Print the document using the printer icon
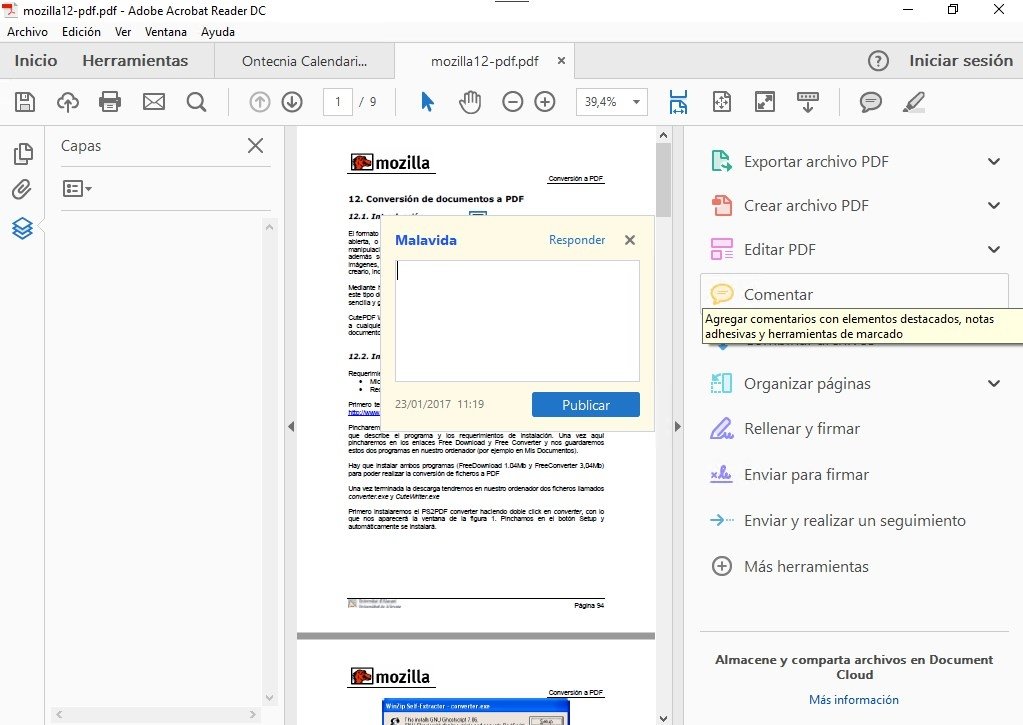1023x725 pixels. (x=110, y=102)
